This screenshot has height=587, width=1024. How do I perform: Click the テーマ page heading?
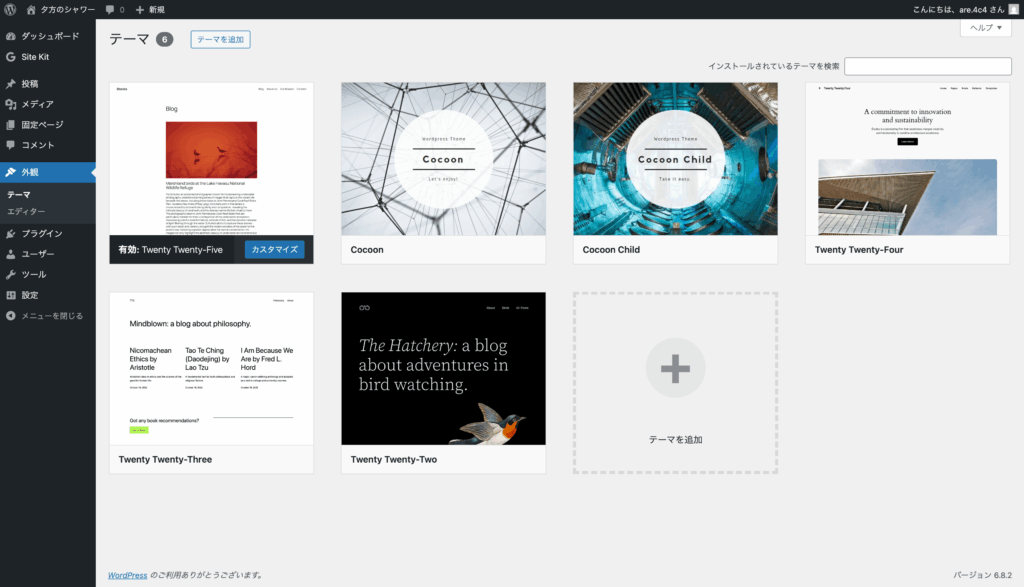pos(129,39)
